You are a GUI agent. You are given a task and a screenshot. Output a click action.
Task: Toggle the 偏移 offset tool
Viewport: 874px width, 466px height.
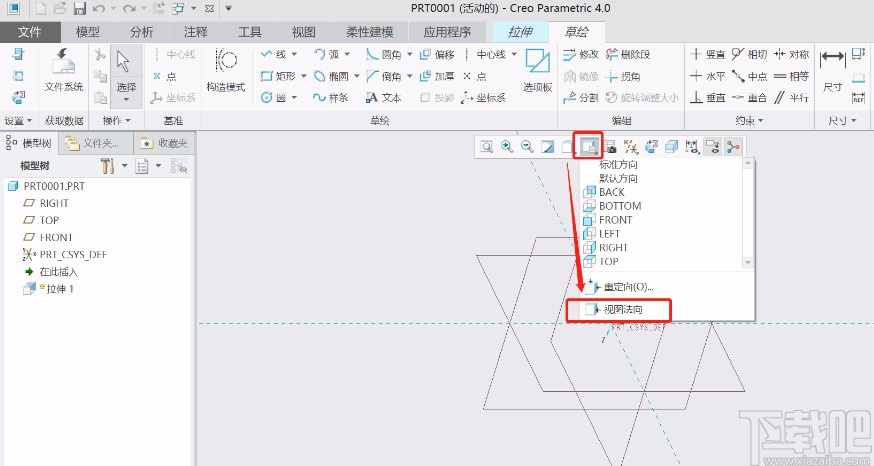click(x=437, y=54)
